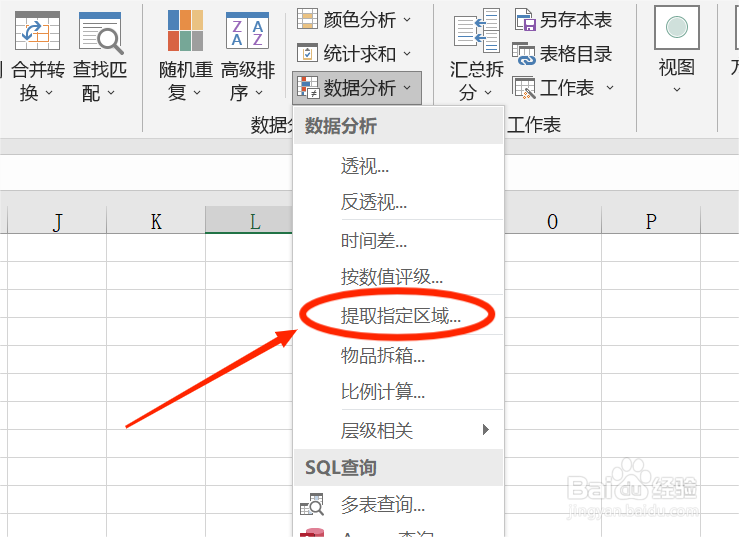Expand the 高级排序 dropdown arrow

coord(259,93)
